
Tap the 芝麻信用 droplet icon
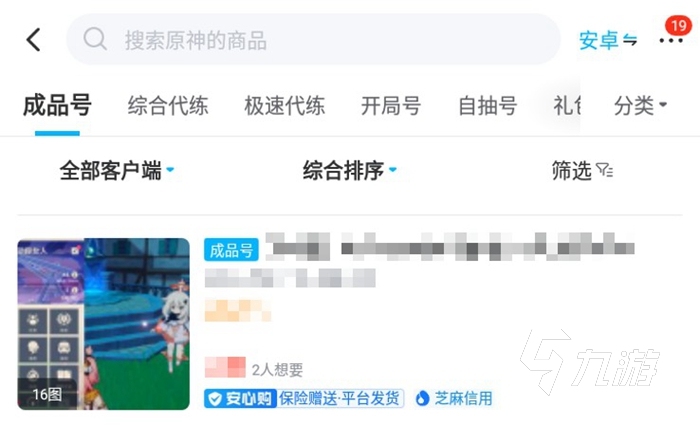pos(422,398)
